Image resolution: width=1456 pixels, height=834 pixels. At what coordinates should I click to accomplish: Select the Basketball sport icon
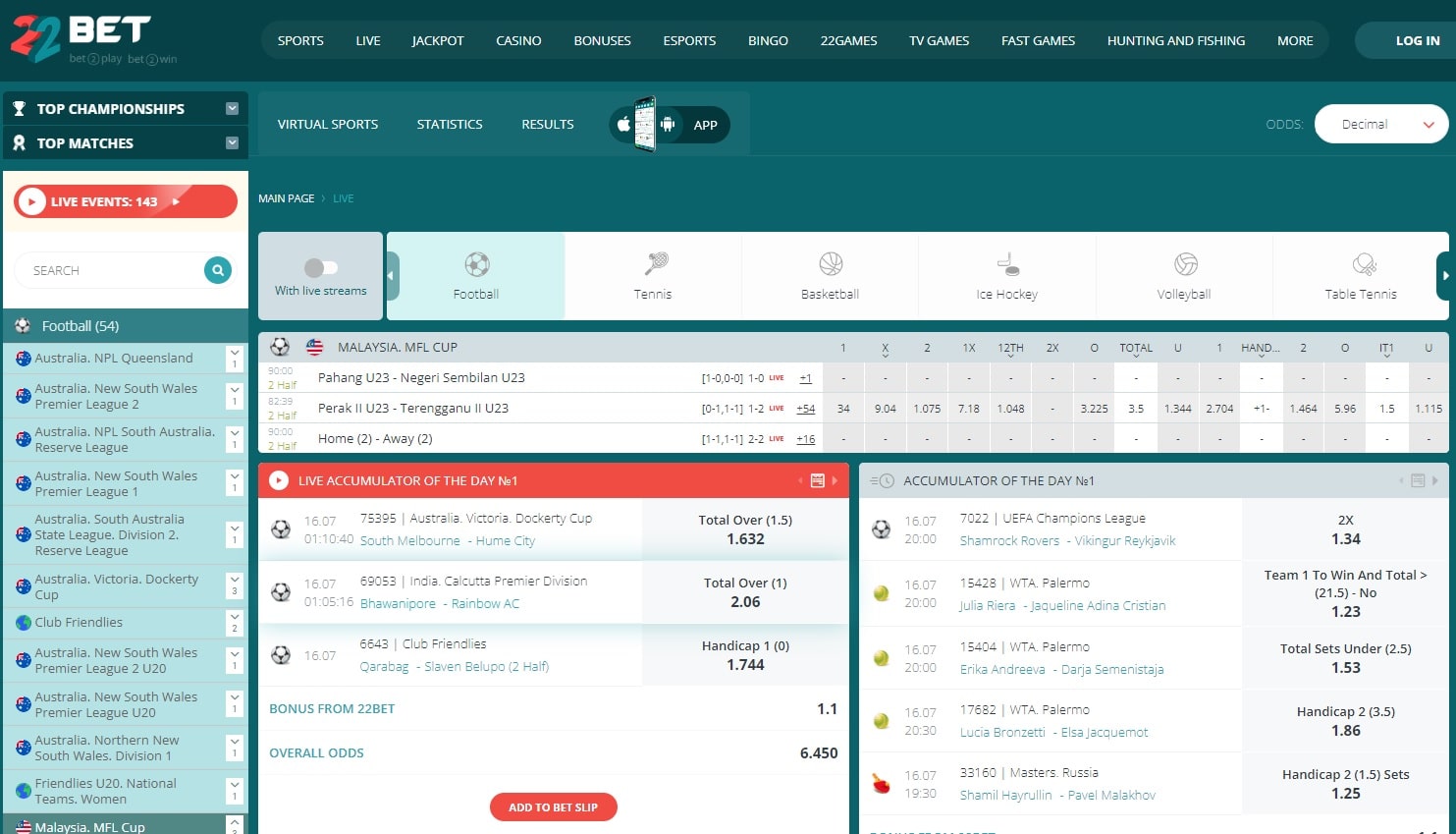831,264
